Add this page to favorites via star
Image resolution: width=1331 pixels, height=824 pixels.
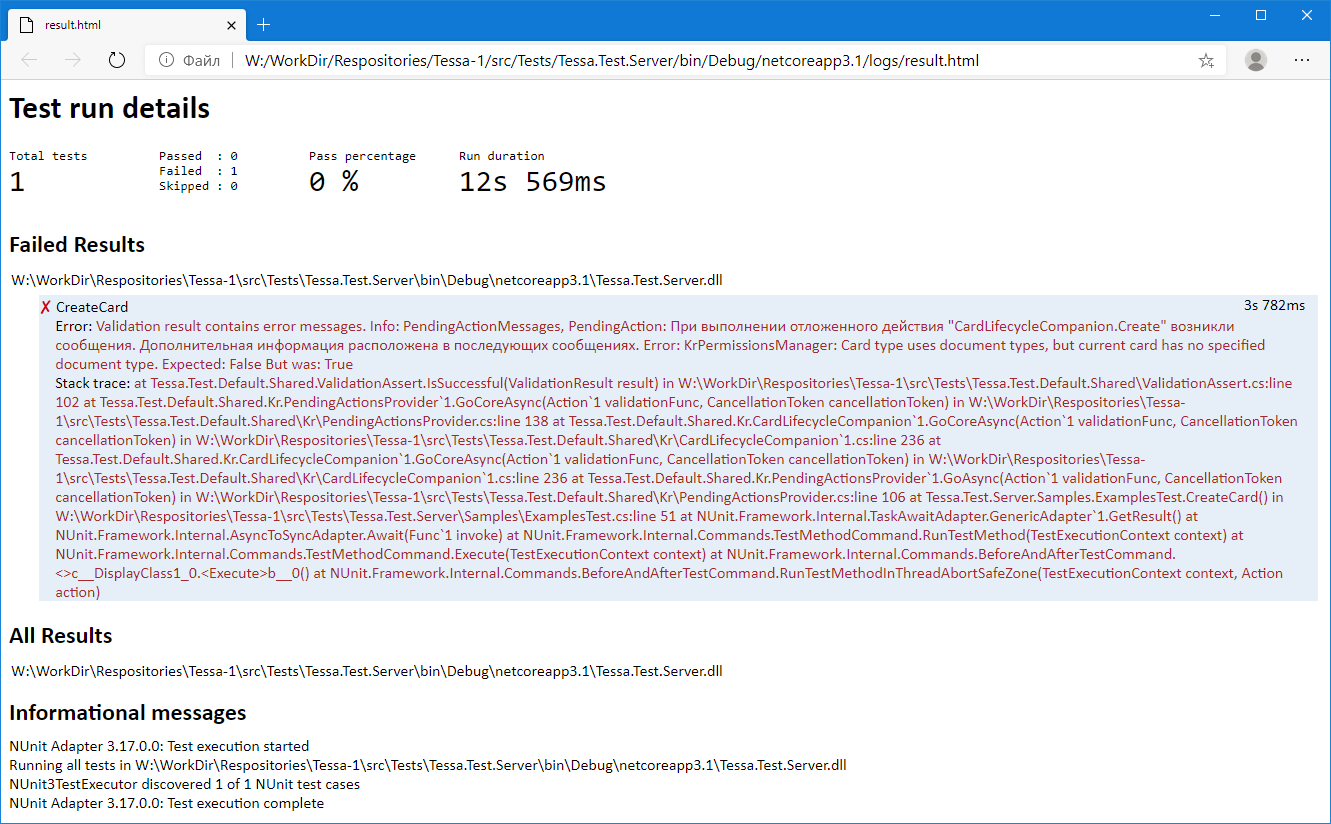pyautogui.click(x=1206, y=60)
